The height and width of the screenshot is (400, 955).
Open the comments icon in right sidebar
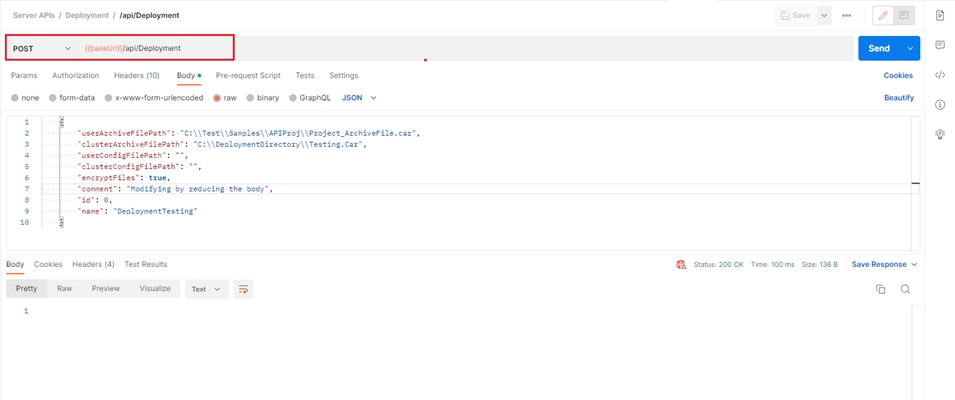pos(940,45)
